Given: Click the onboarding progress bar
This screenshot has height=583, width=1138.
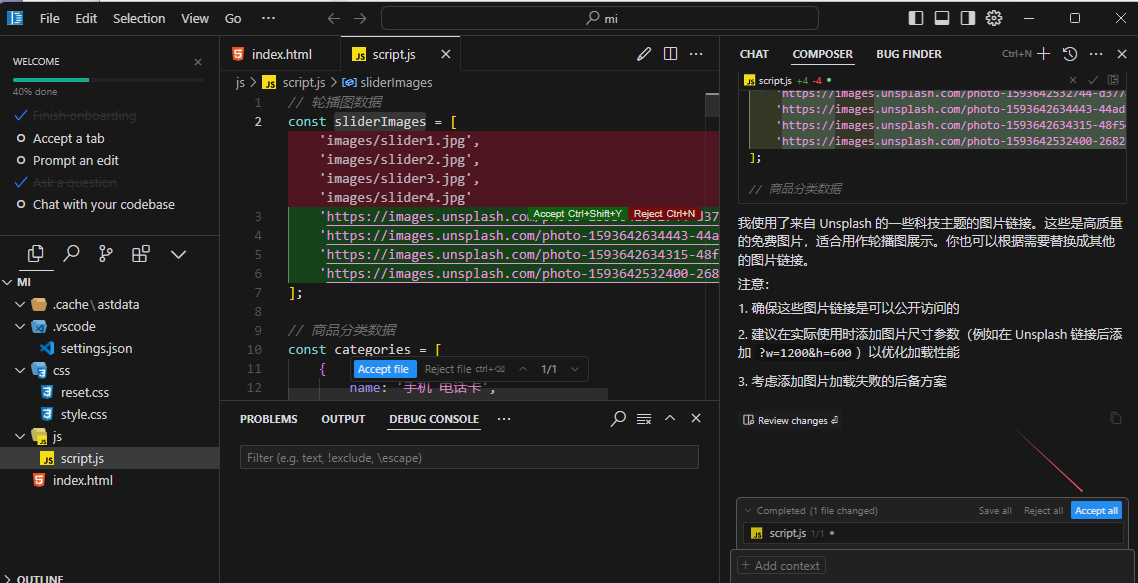Looking at the screenshot, I should click(107, 79).
